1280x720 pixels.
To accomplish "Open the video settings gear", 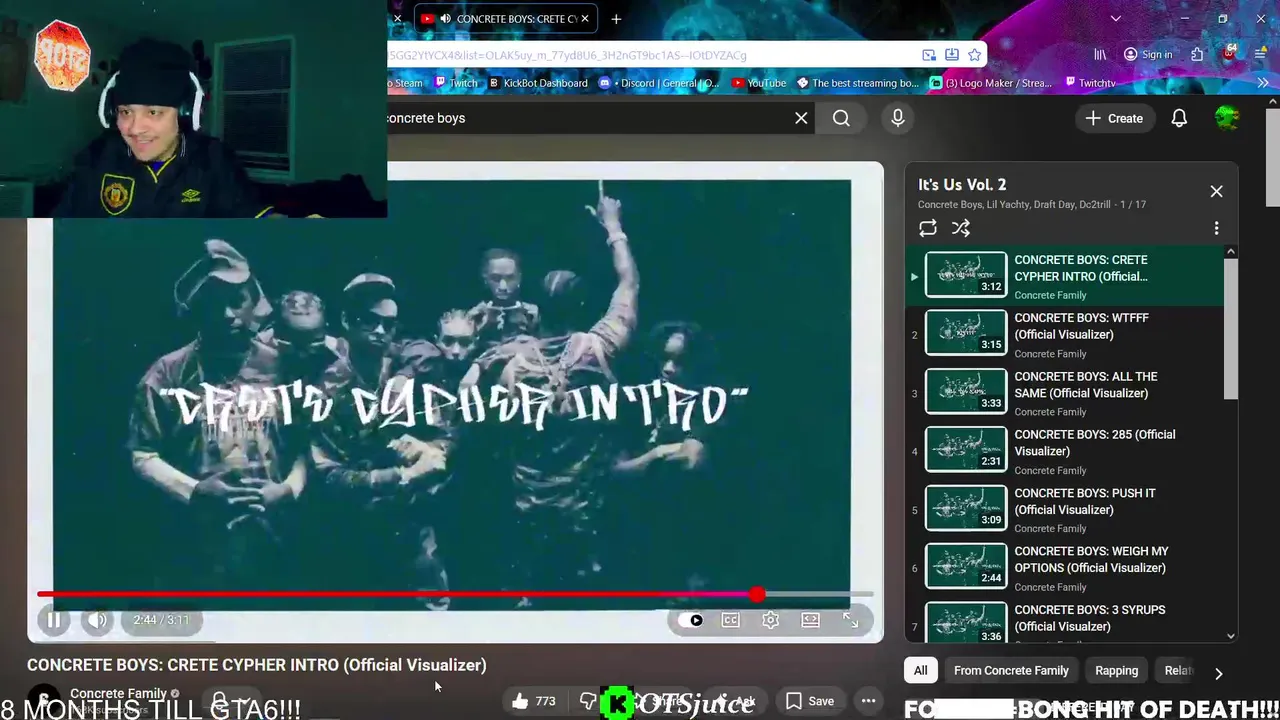I will (x=770, y=620).
